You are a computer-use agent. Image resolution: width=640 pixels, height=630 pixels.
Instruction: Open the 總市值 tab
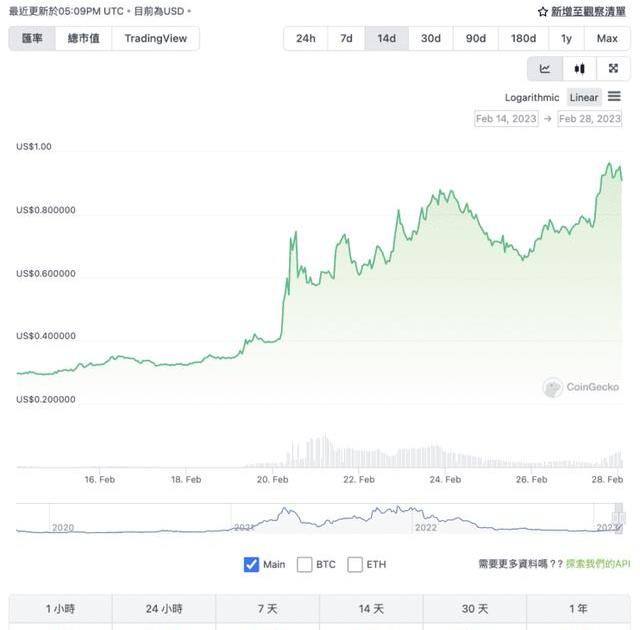[x=83, y=38]
